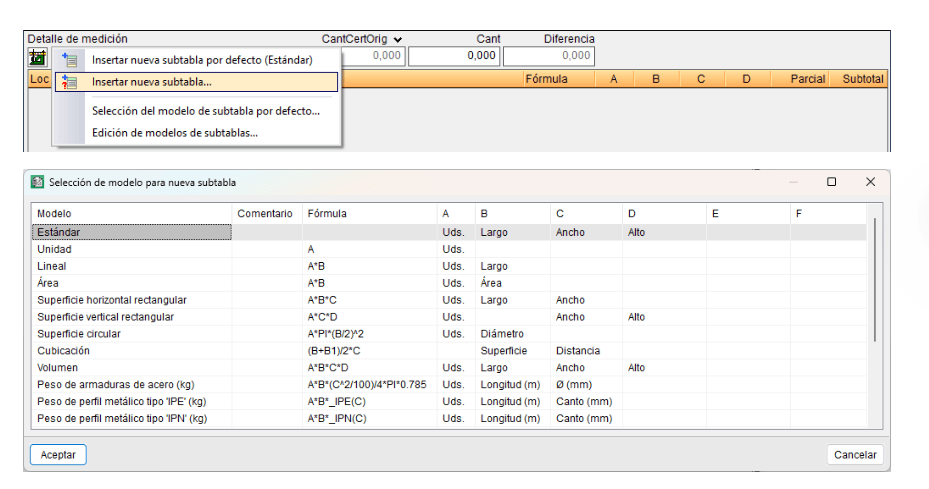Viewport: 929px width, 489px height.
Task: Click the Aceptar button
Action: (58, 455)
